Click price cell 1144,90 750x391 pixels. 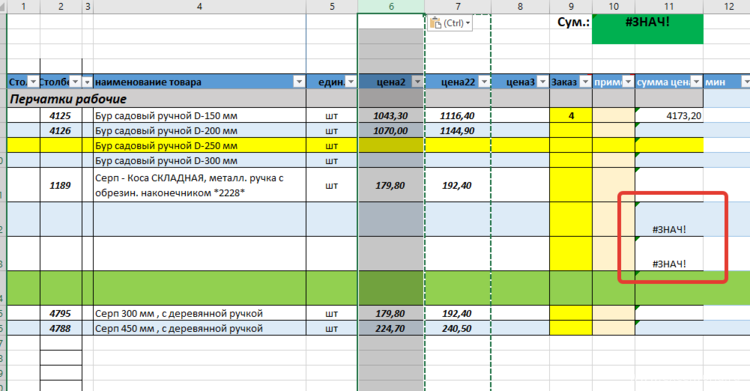pyautogui.click(x=458, y=131)
